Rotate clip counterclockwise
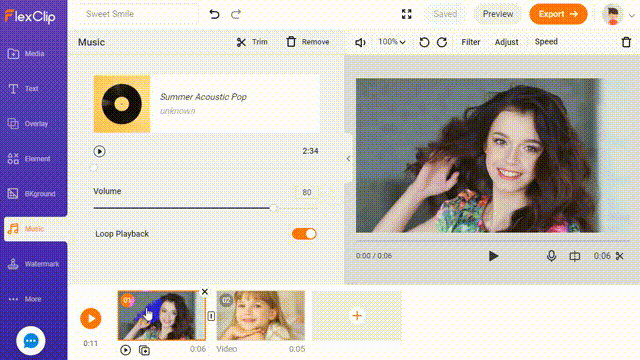The image size is (640, 360). (424, 42)
